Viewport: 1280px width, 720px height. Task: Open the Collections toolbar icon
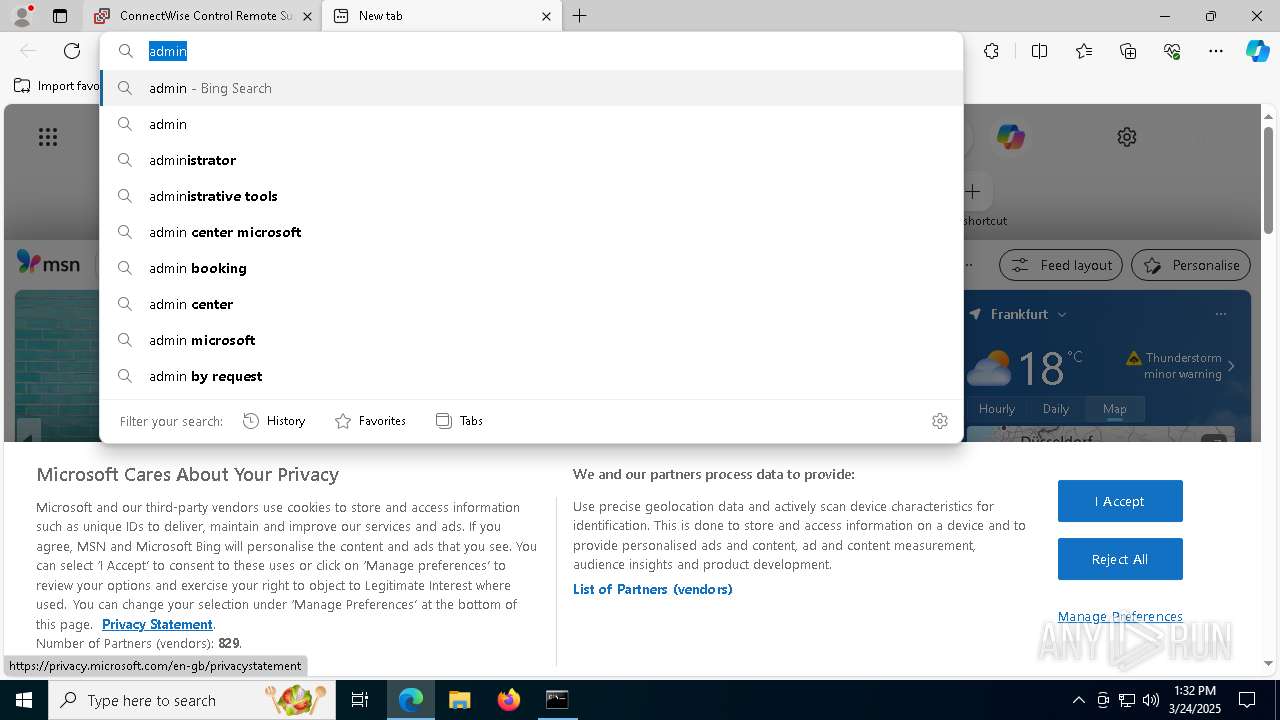pos(1128,51)
